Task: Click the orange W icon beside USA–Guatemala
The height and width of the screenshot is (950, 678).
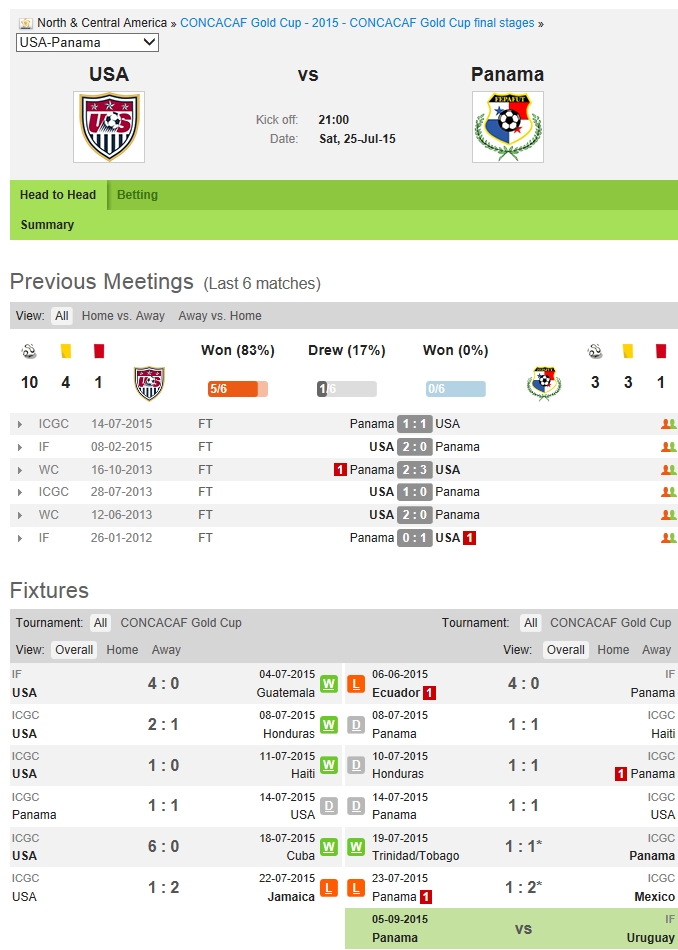Action: pos(329,684)
